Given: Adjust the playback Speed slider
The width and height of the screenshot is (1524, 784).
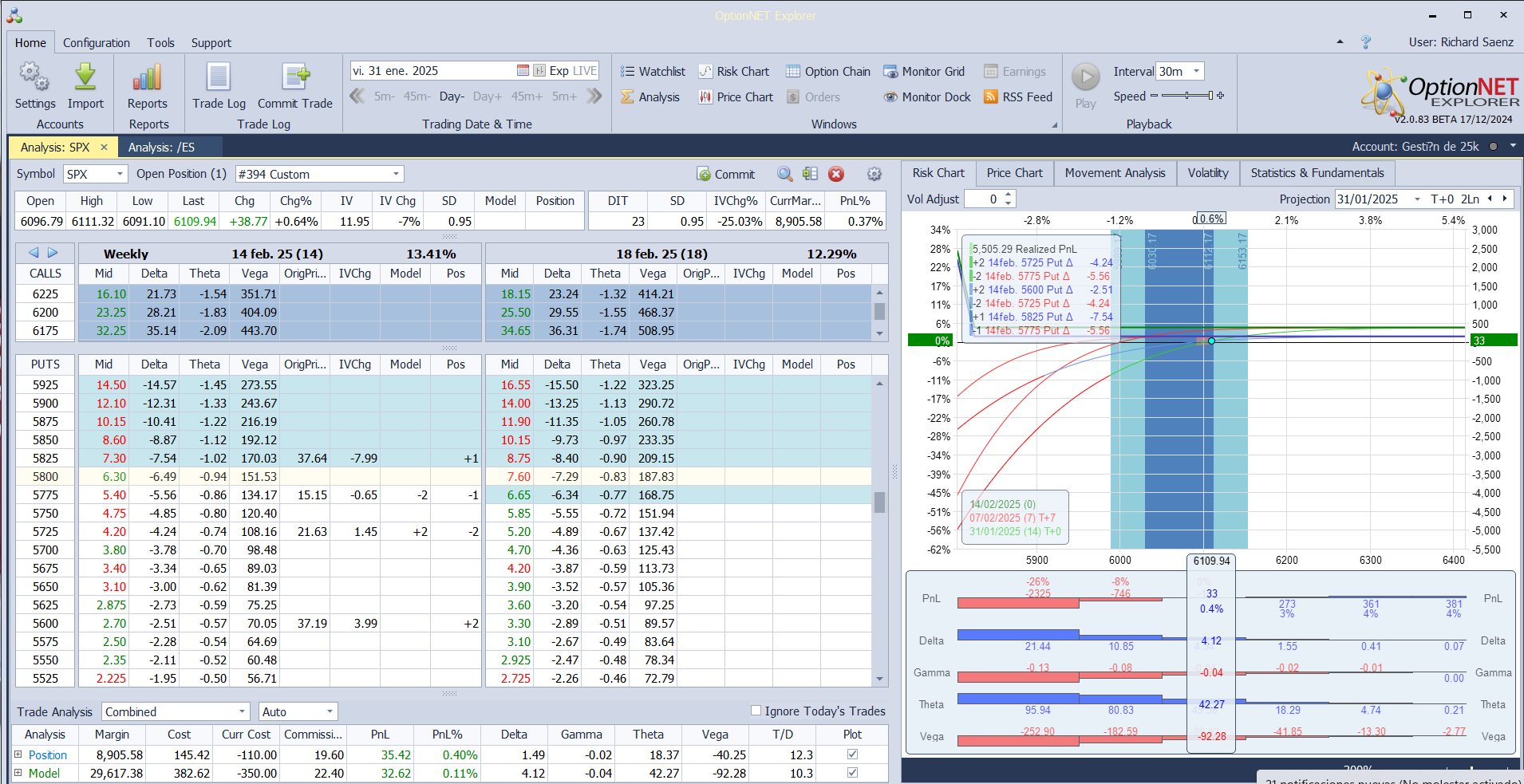Looking at the screenshot, I should click(1187, 96).
